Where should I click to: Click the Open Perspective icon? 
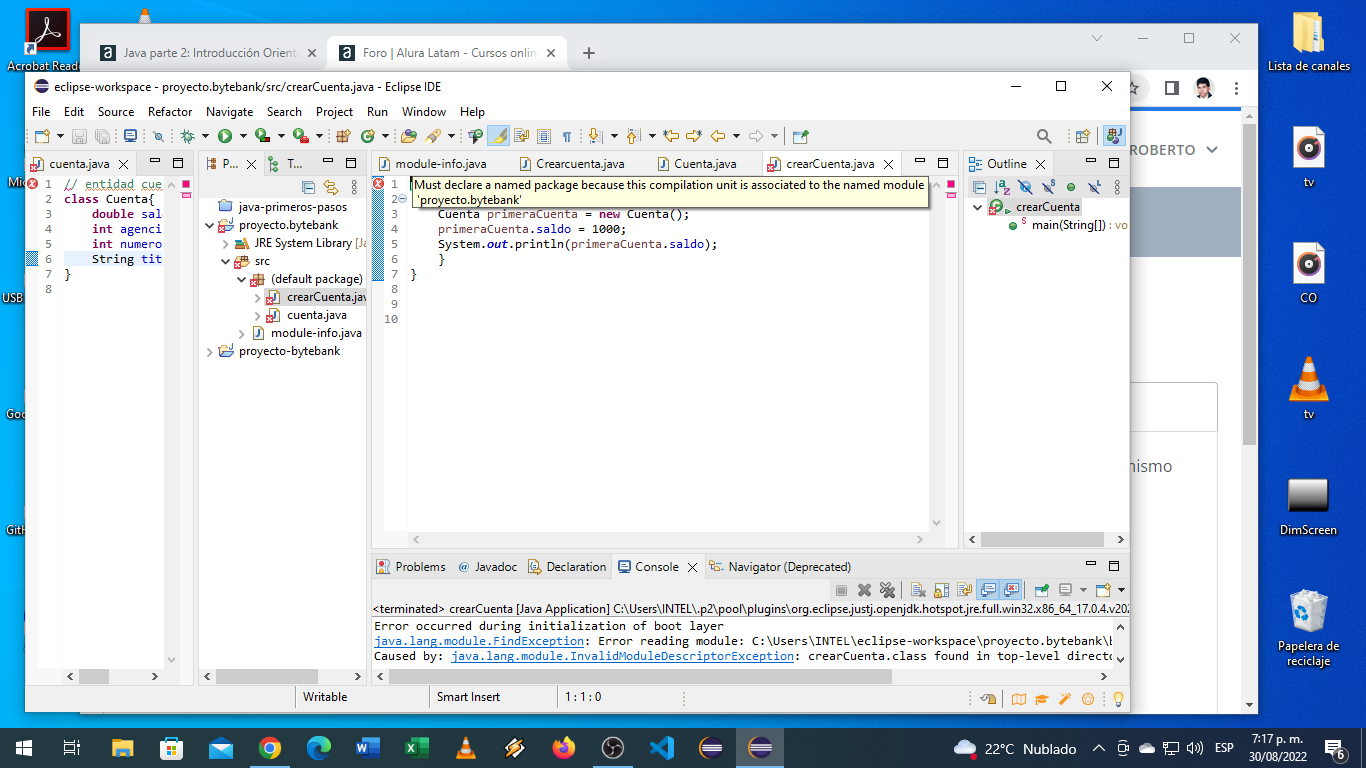pos(1082,136)
